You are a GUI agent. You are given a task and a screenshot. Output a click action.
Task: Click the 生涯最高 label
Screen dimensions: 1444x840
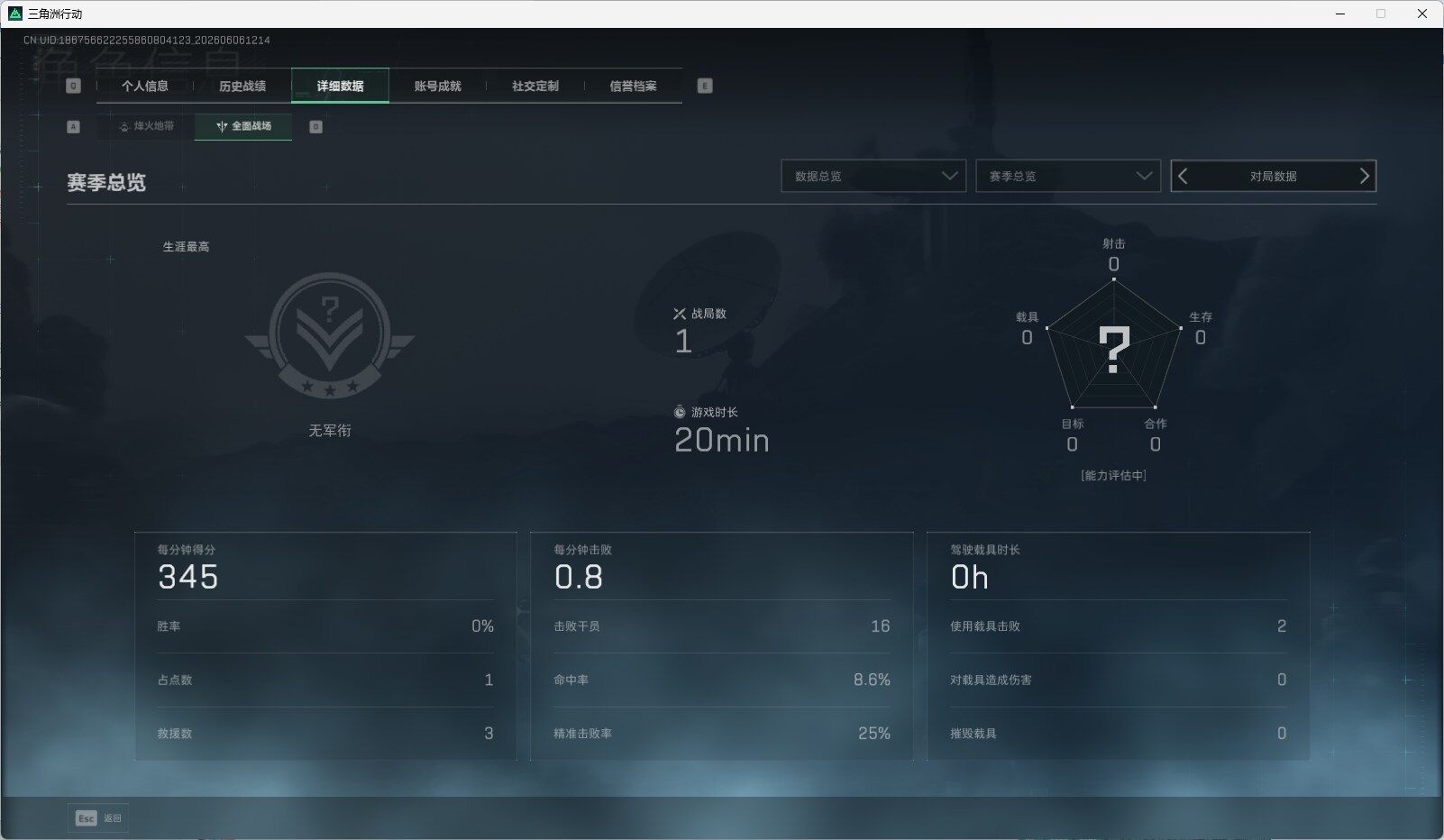tap(186, 246)
